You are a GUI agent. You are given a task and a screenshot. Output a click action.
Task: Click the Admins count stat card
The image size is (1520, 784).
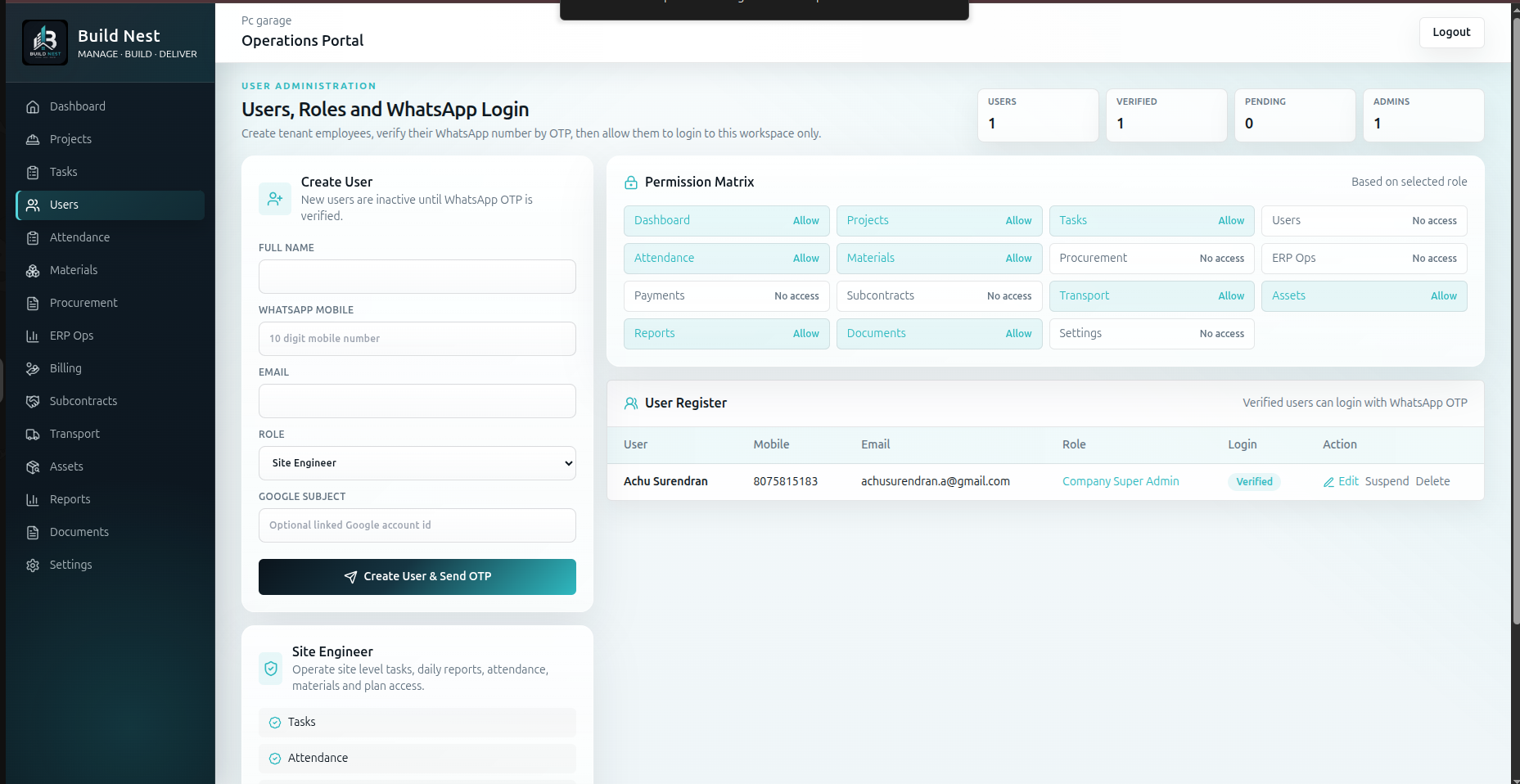pos(1423,115)
